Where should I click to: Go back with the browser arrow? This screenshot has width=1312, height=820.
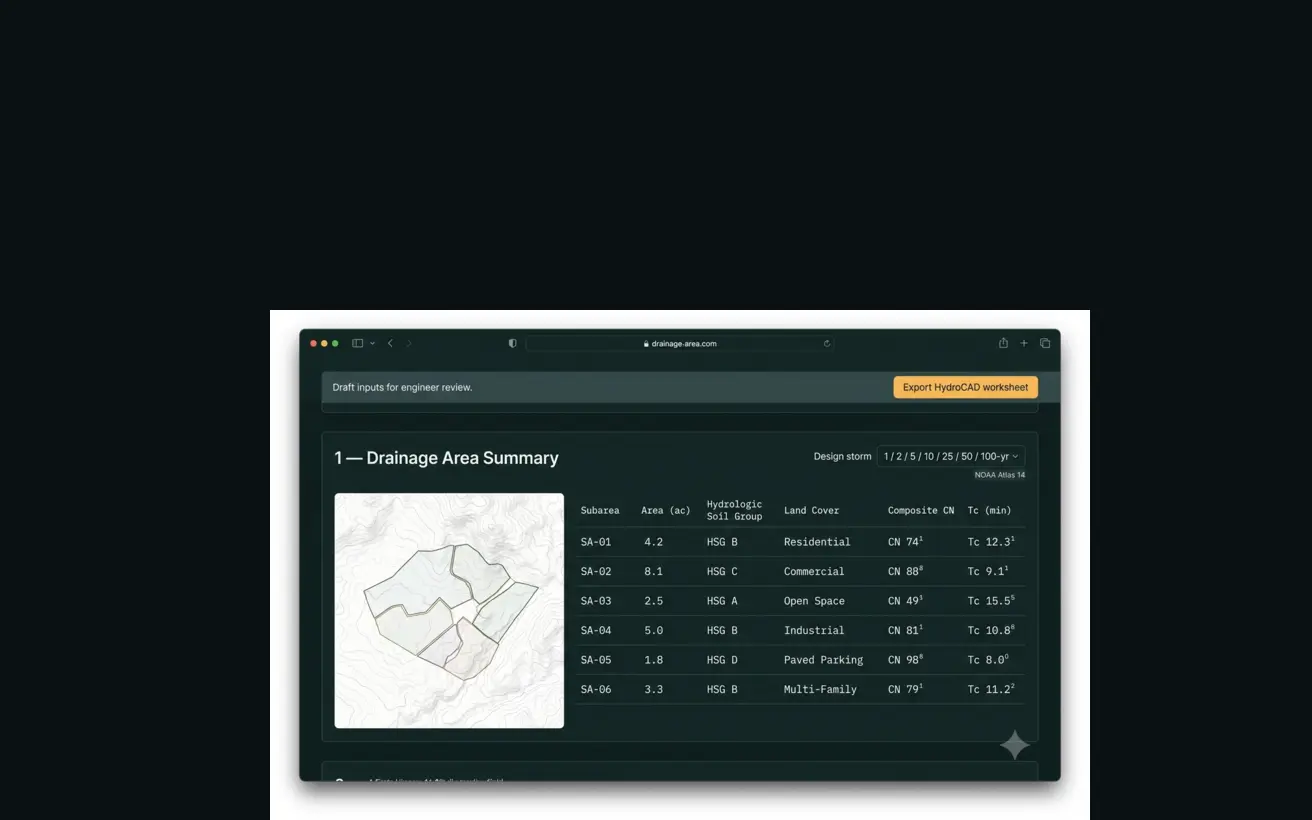[390, 343]
